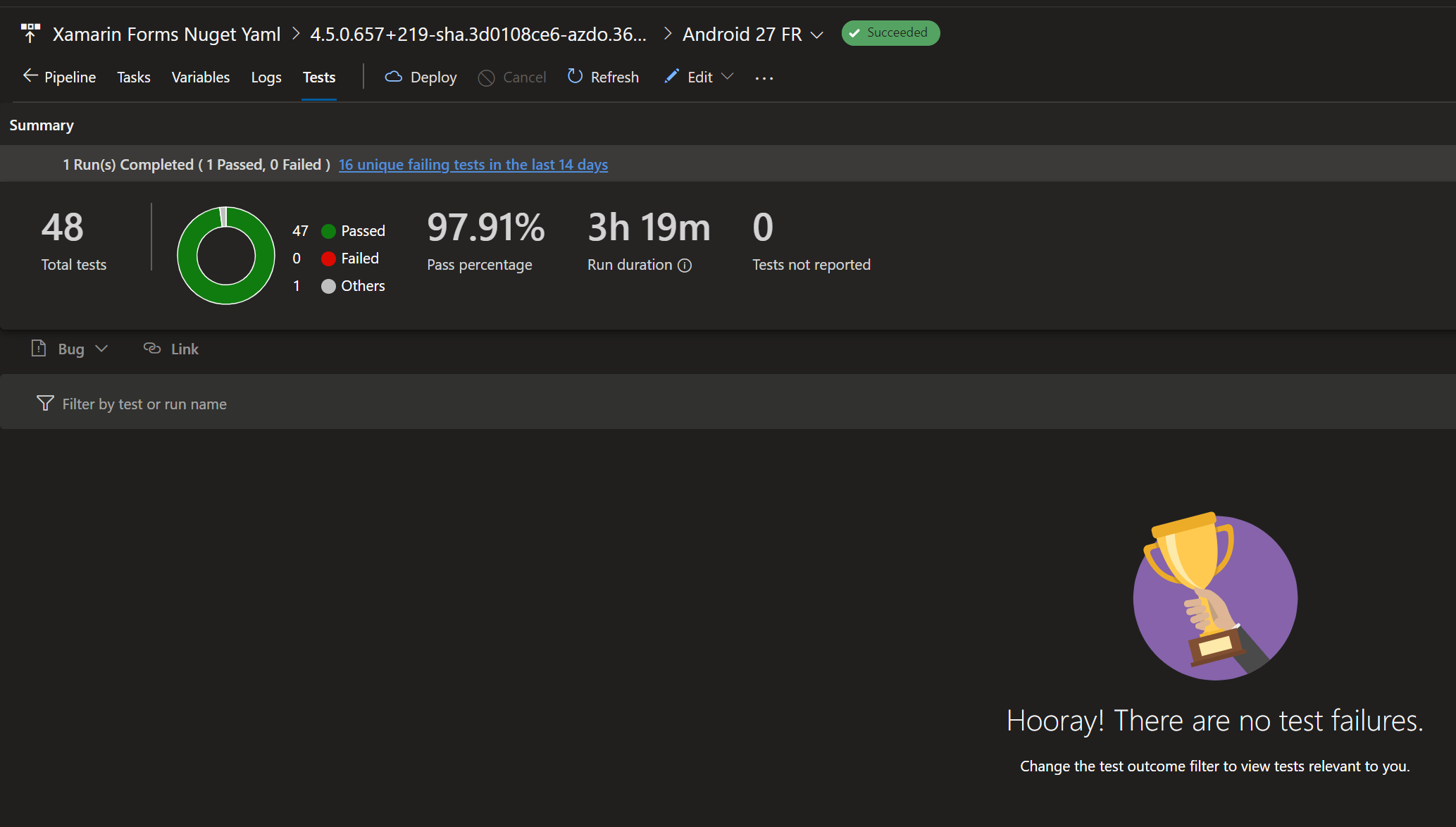Click the Xamarin Forms Nuget Yaml breadcrumb

(166, 34)
